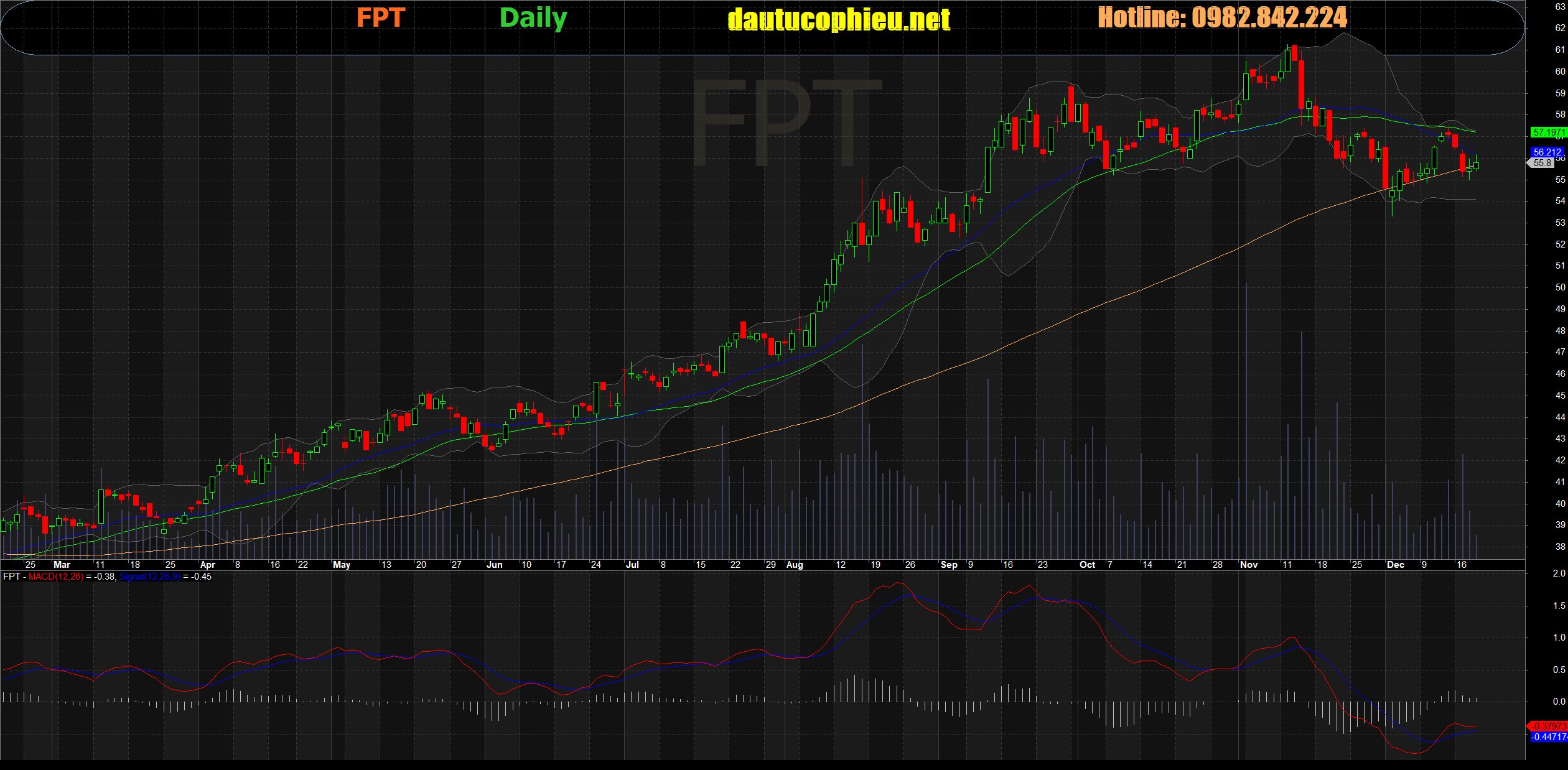
Task: Click the grey 55.8 last price tag
Action: coord(1542,163)
